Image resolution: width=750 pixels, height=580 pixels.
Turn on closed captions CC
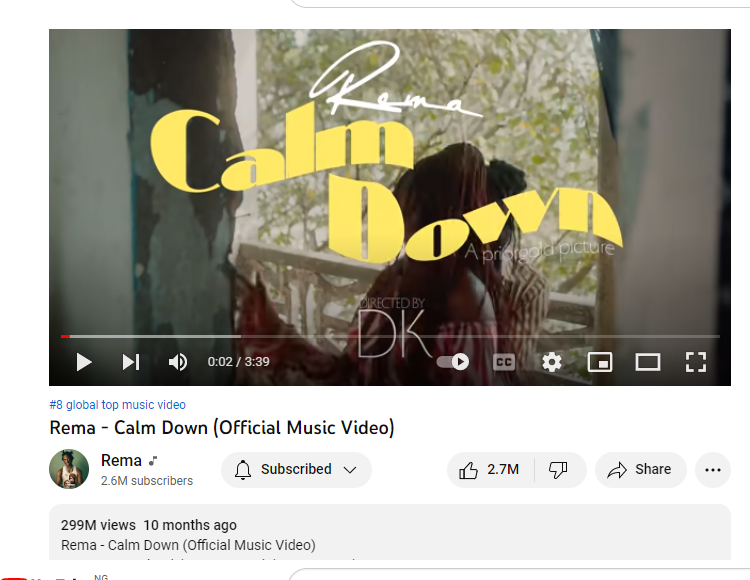click(504, 362)
